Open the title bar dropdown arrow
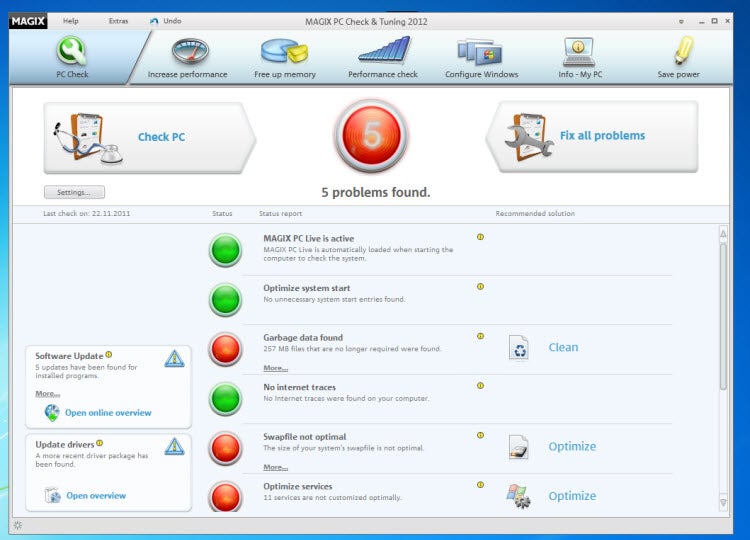 (x=681, y=22)
